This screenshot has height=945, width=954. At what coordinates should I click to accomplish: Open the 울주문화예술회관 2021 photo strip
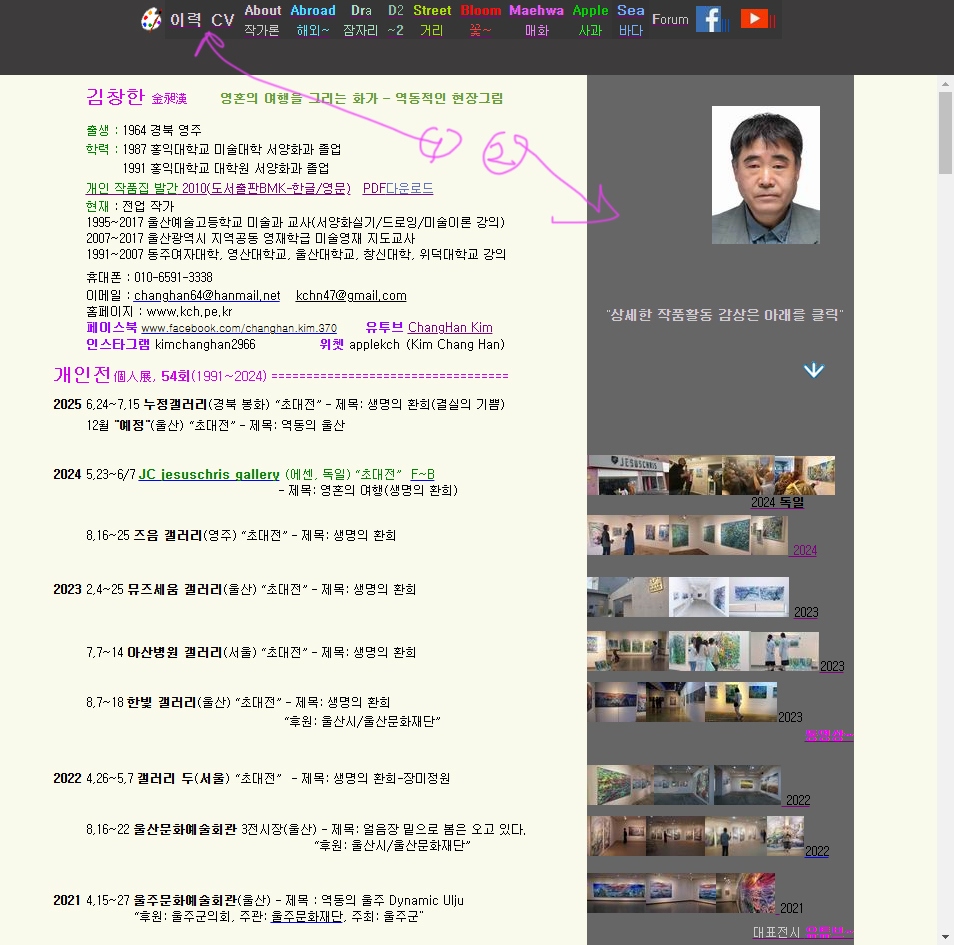pyautogui.click(x=681, y=893)
